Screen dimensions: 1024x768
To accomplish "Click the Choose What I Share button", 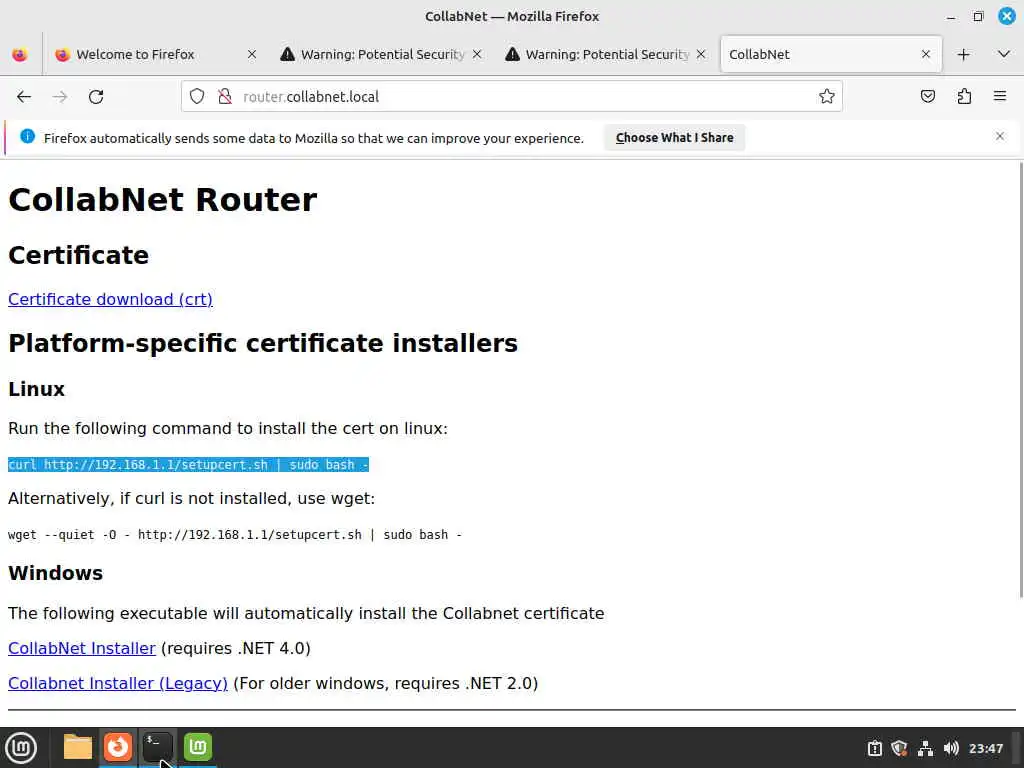I will pyautogui.click(x=674, y=138).
